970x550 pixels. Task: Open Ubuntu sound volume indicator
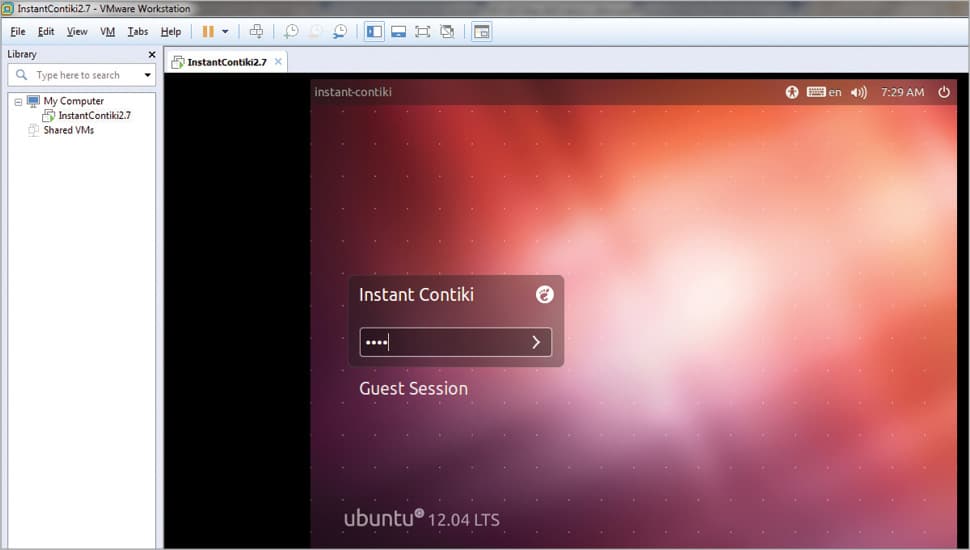point(858,92)
